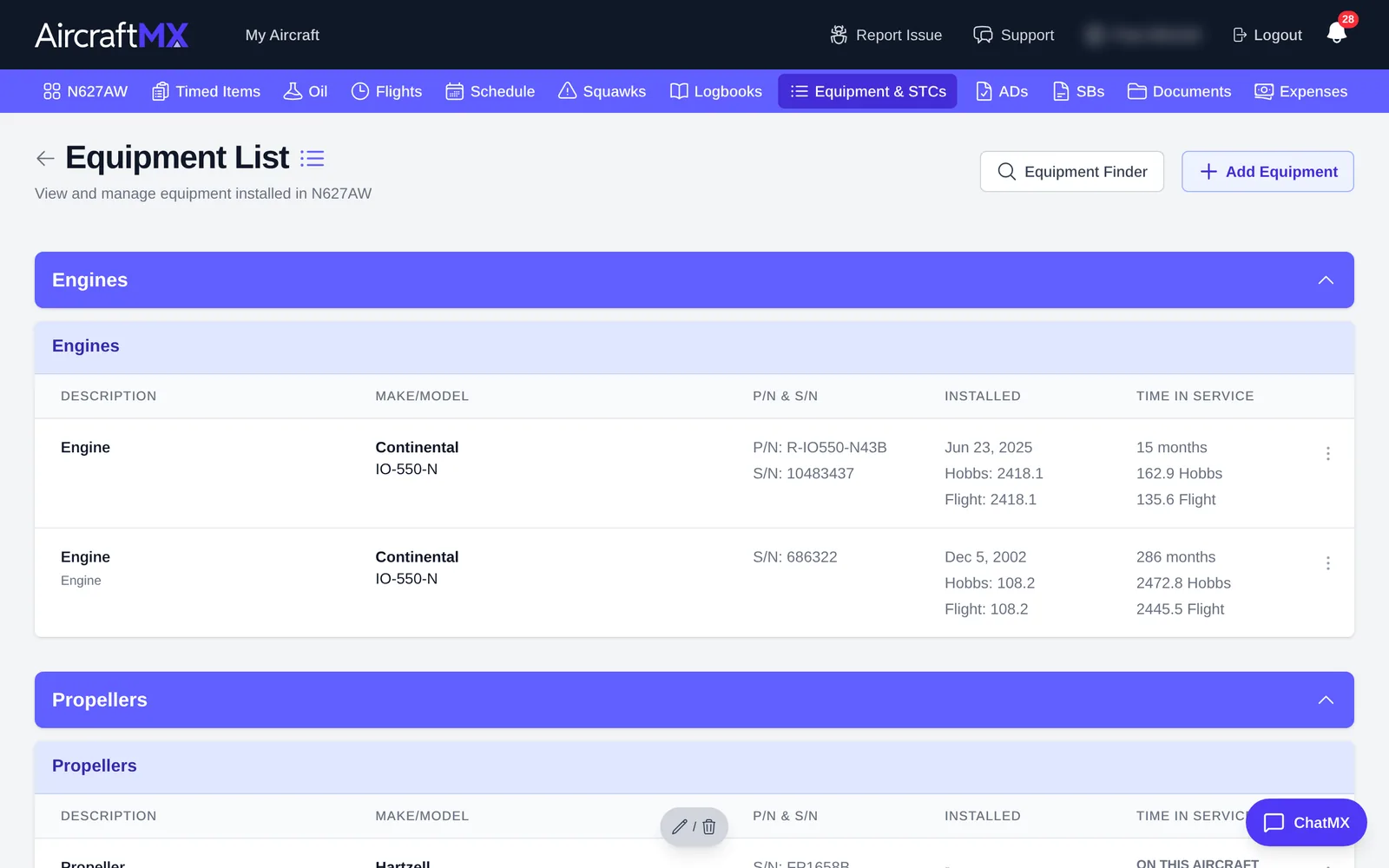The width and height of the screenshot is (1389, 868).
Task: Open Support chat link
Action: (x=1013, y=35)
